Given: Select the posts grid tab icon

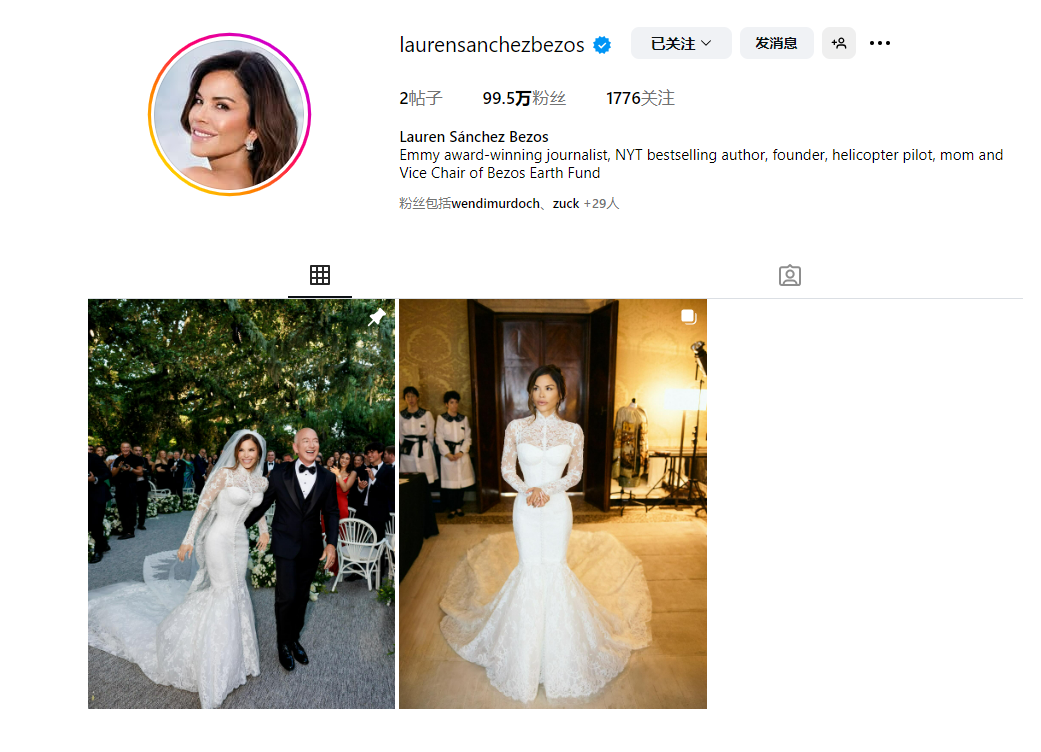Looking at the screenshot, I should tap(320, 275).
